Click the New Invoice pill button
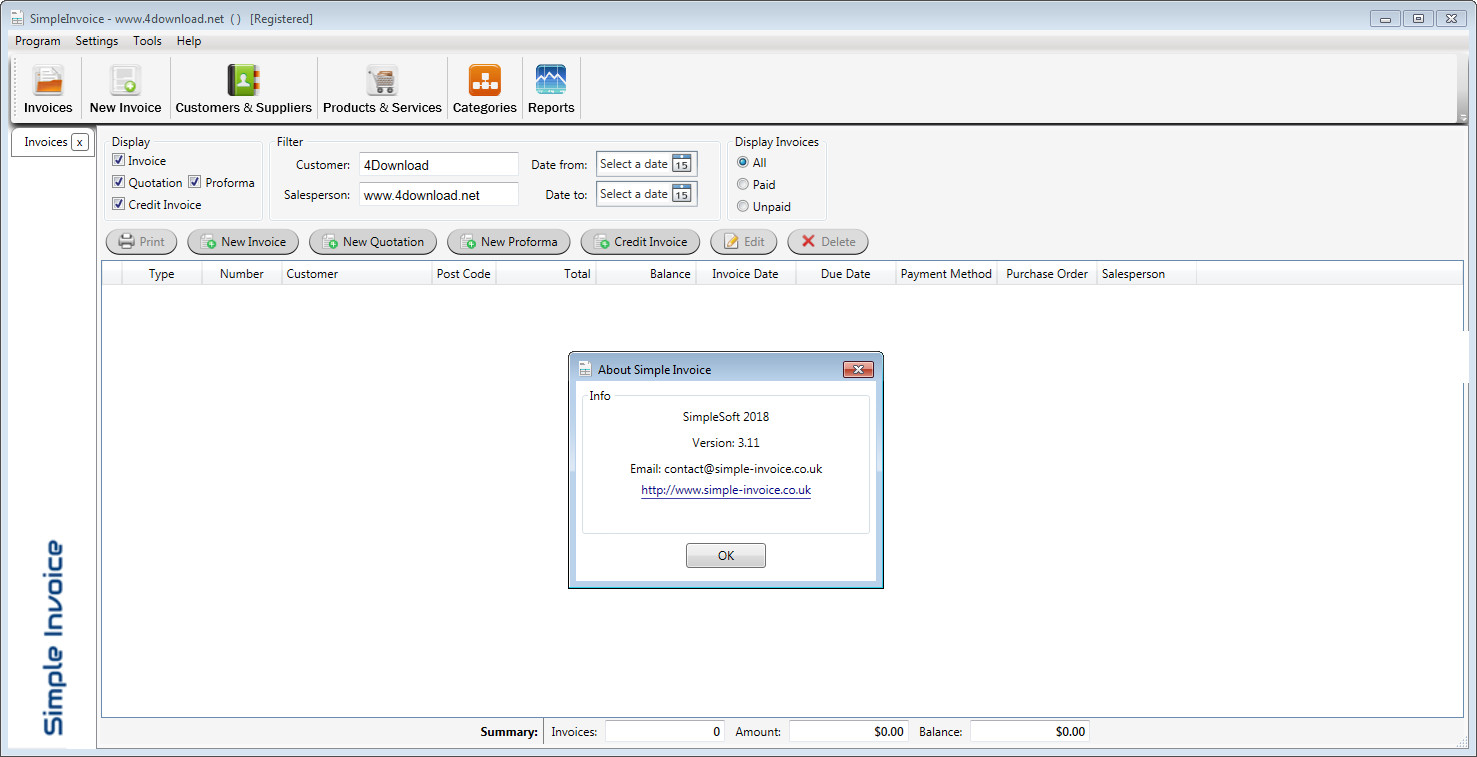The image size is (1477, 757). point(243,242)
